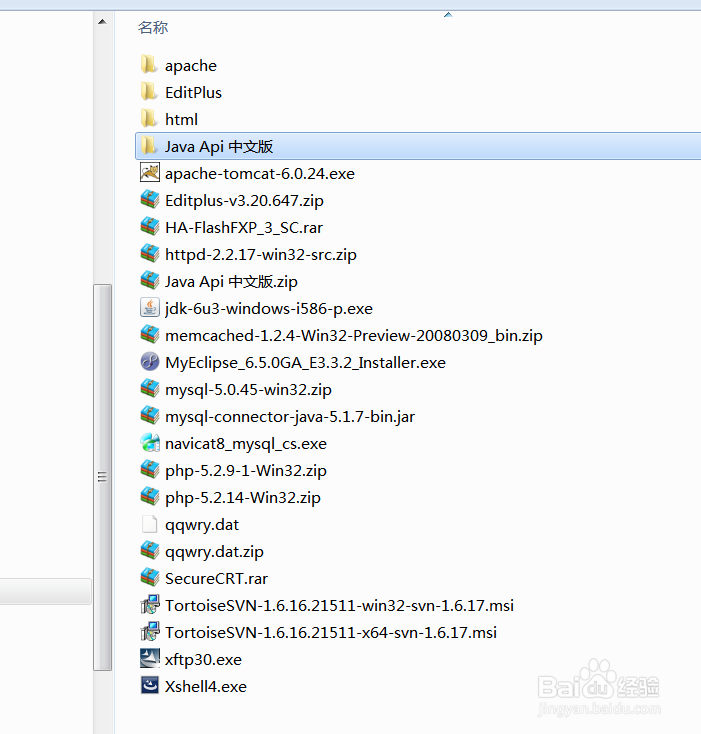
Task: Select the file name mysql-5.0.45-win32.zip
Action: 248,390
